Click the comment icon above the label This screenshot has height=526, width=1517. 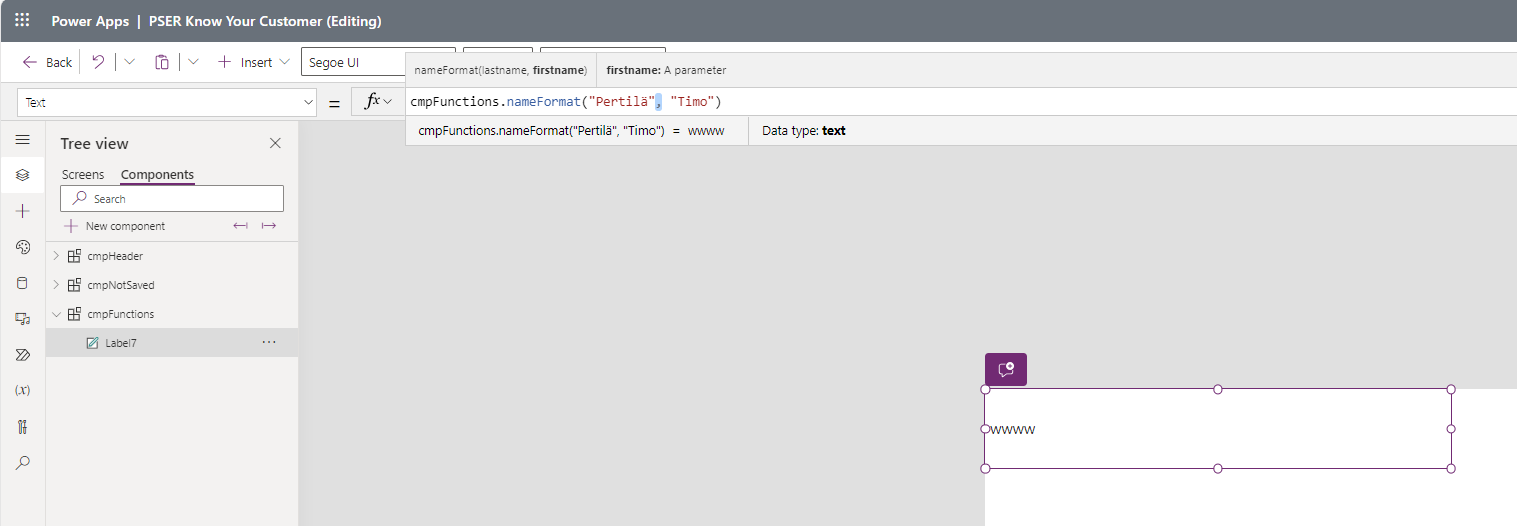(x=1006, y=369)
